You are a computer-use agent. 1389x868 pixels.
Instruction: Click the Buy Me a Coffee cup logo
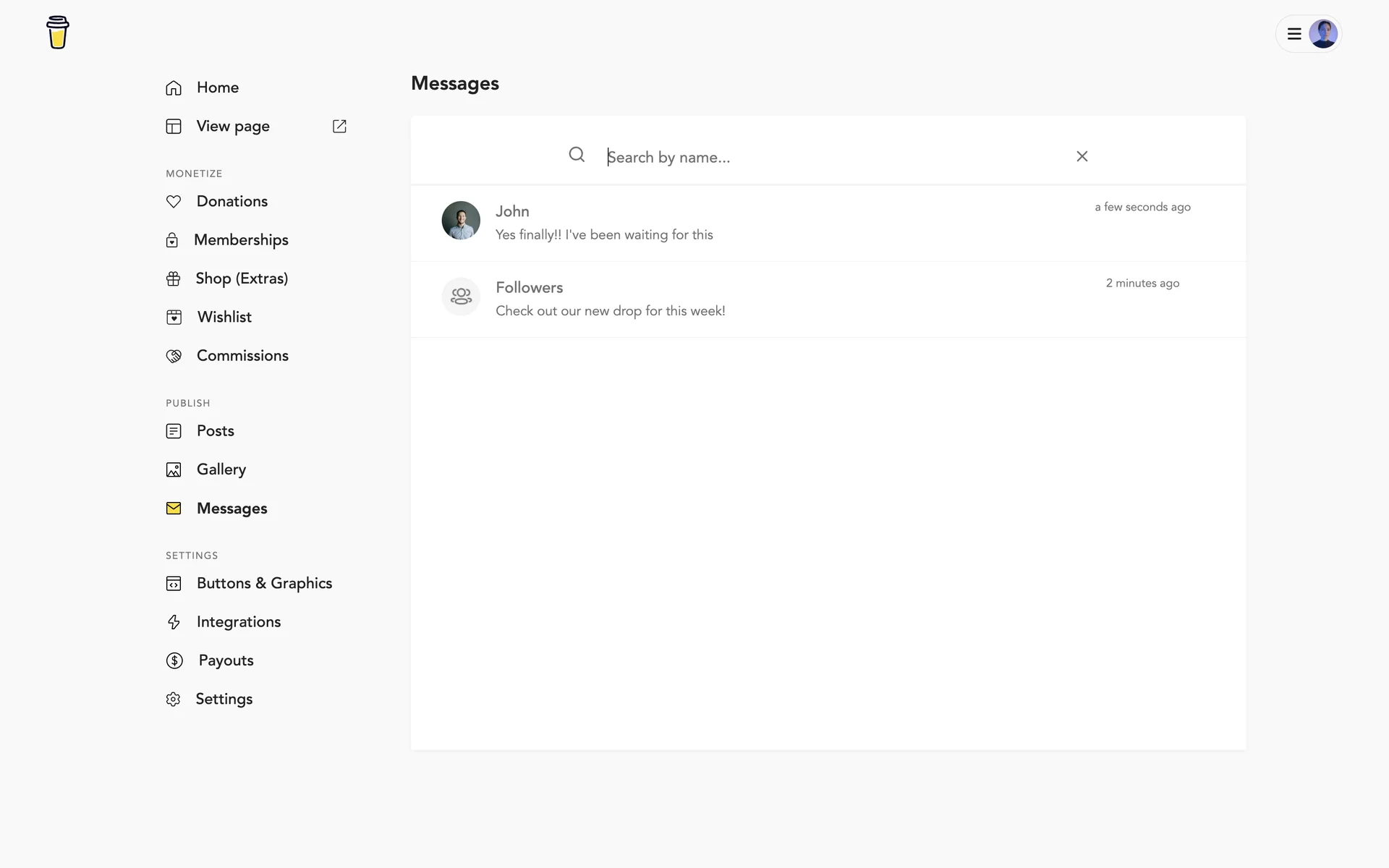pyautogui.click(x=58, y=33)
